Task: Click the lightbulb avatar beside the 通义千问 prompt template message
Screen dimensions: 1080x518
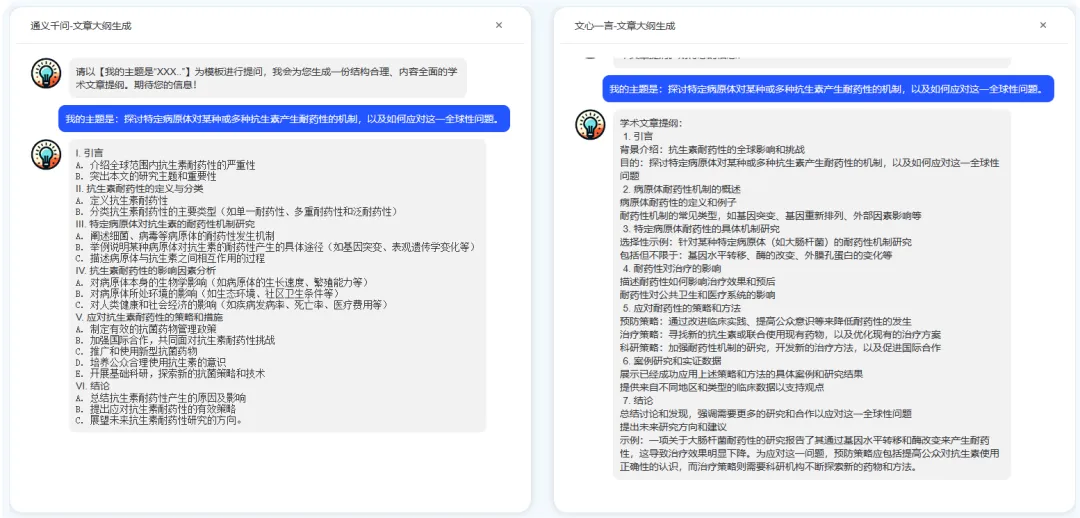Action: (x=46, y=73)
